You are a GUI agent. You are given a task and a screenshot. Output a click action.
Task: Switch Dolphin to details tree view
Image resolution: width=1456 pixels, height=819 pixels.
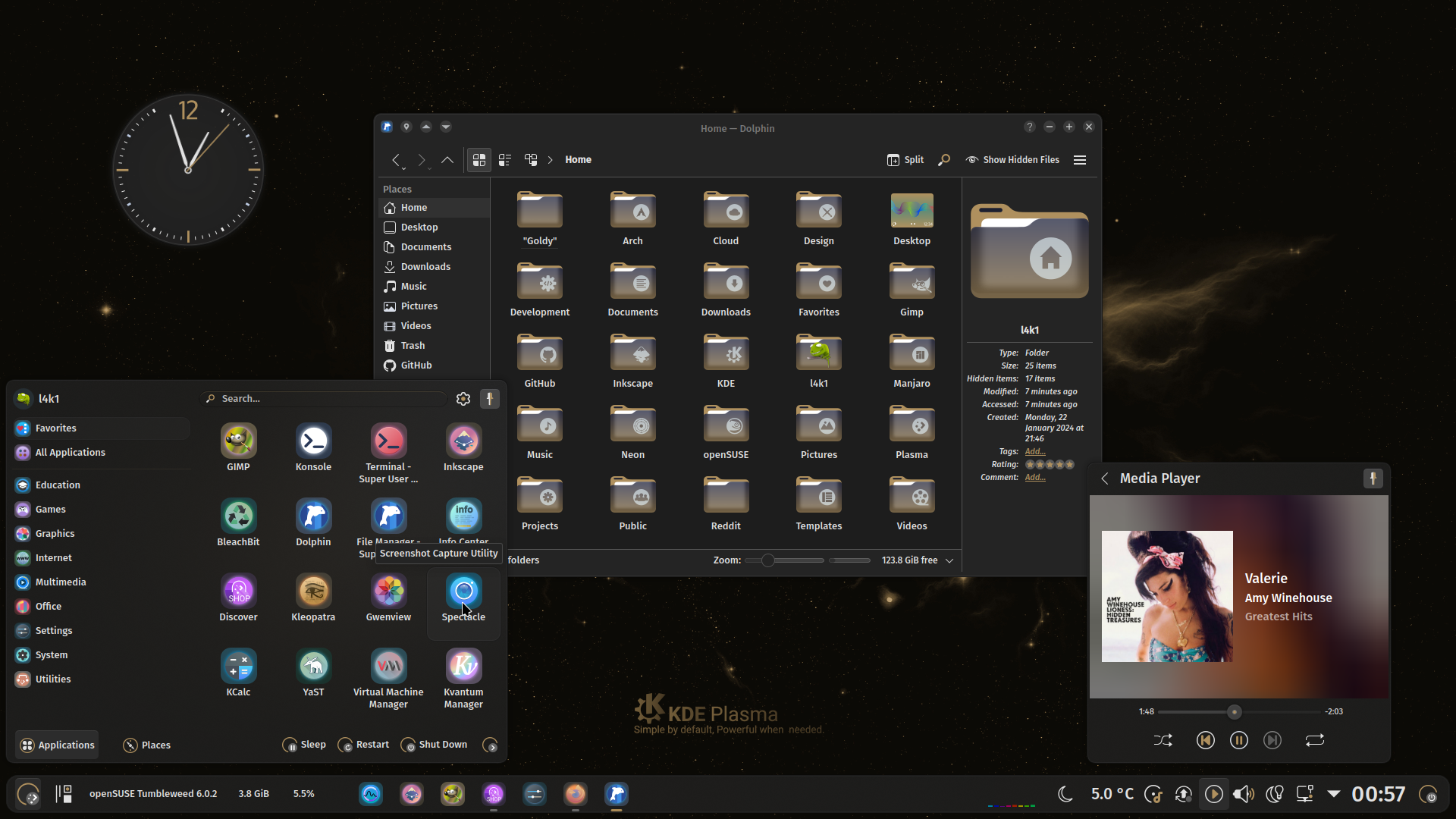(531, 160)
